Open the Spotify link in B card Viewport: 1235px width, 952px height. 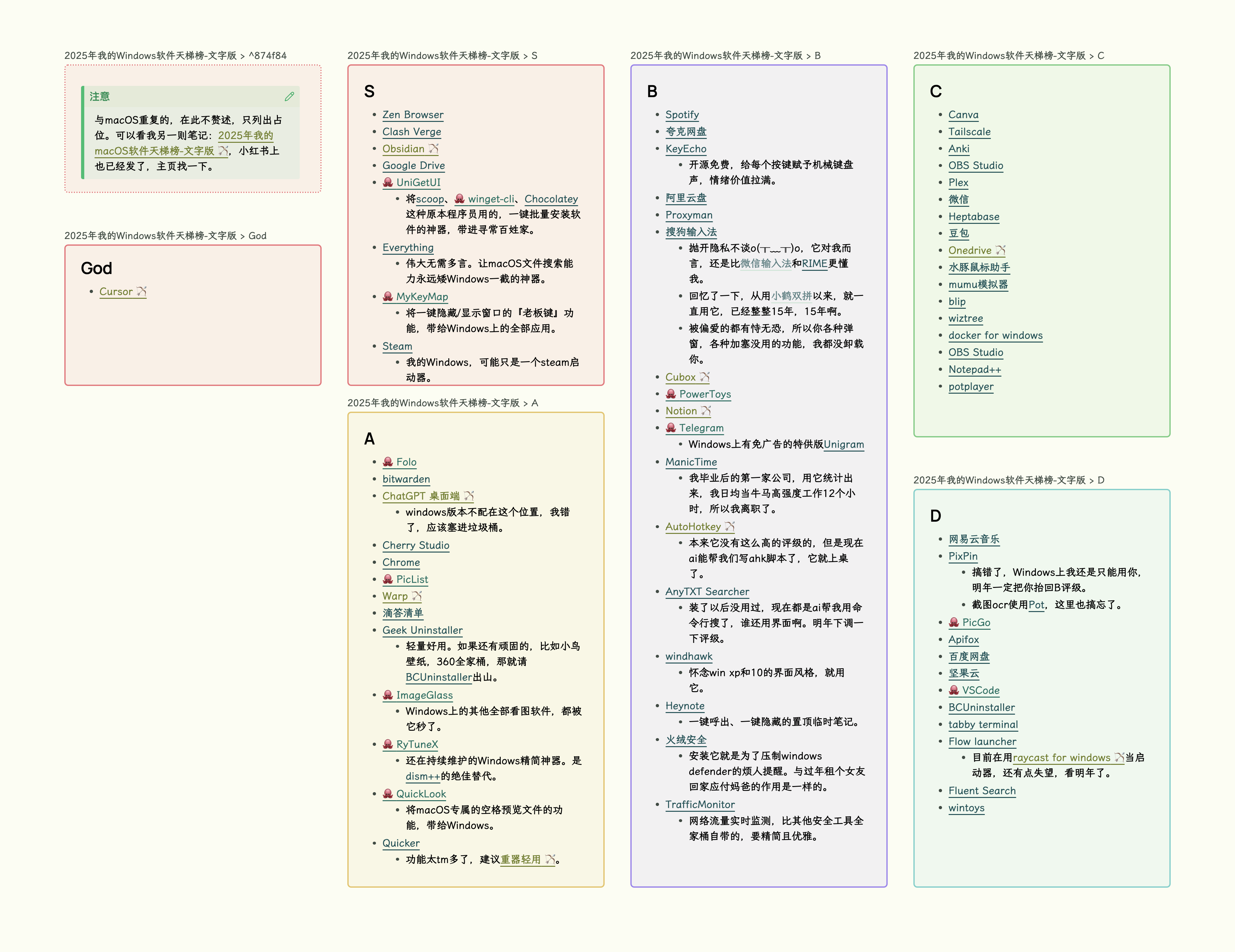[682, 115]
